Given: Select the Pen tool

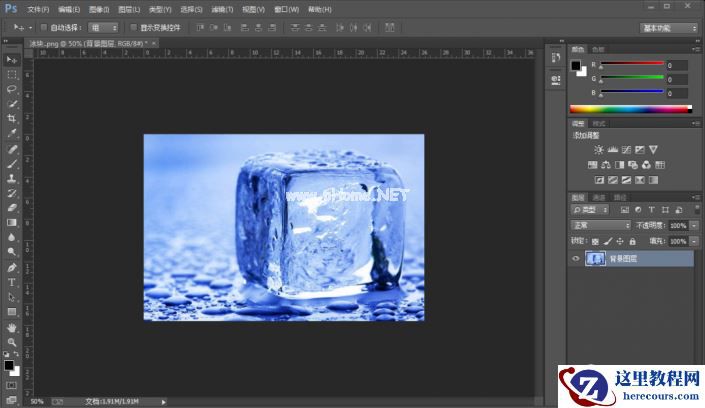Looking at the screenshot, I should click(12, 268).
